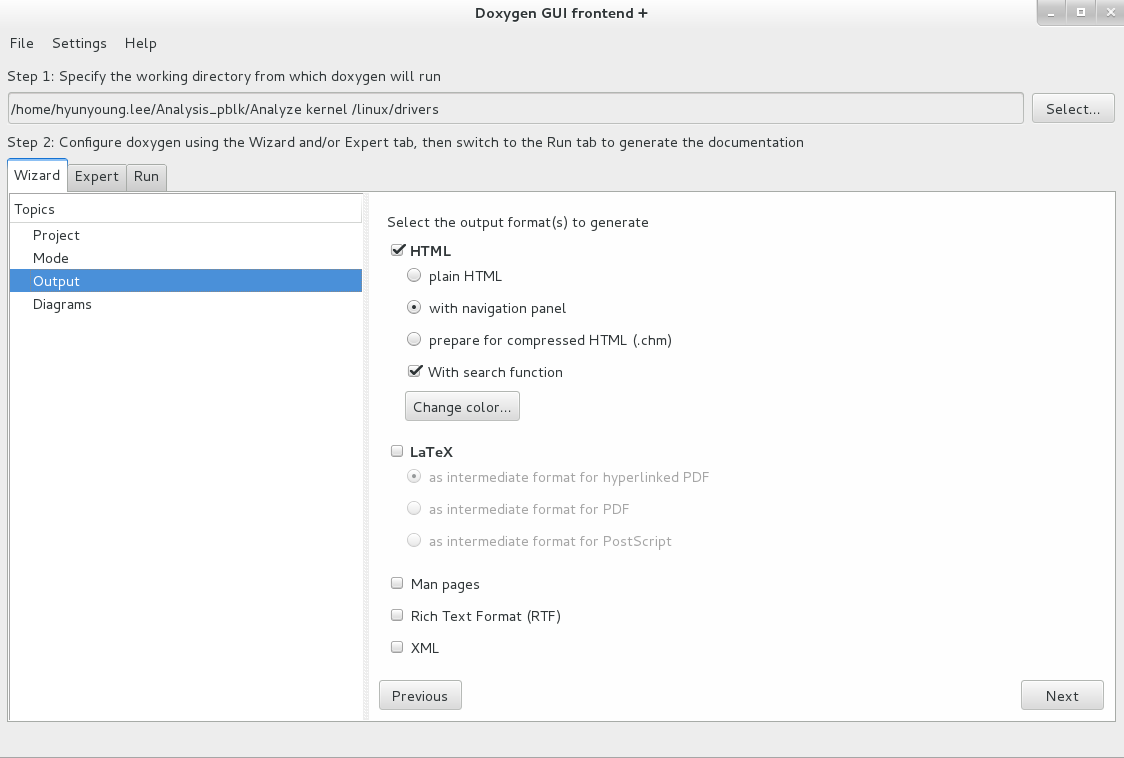Uncheck the HTML output checkbox

(398, 250)
